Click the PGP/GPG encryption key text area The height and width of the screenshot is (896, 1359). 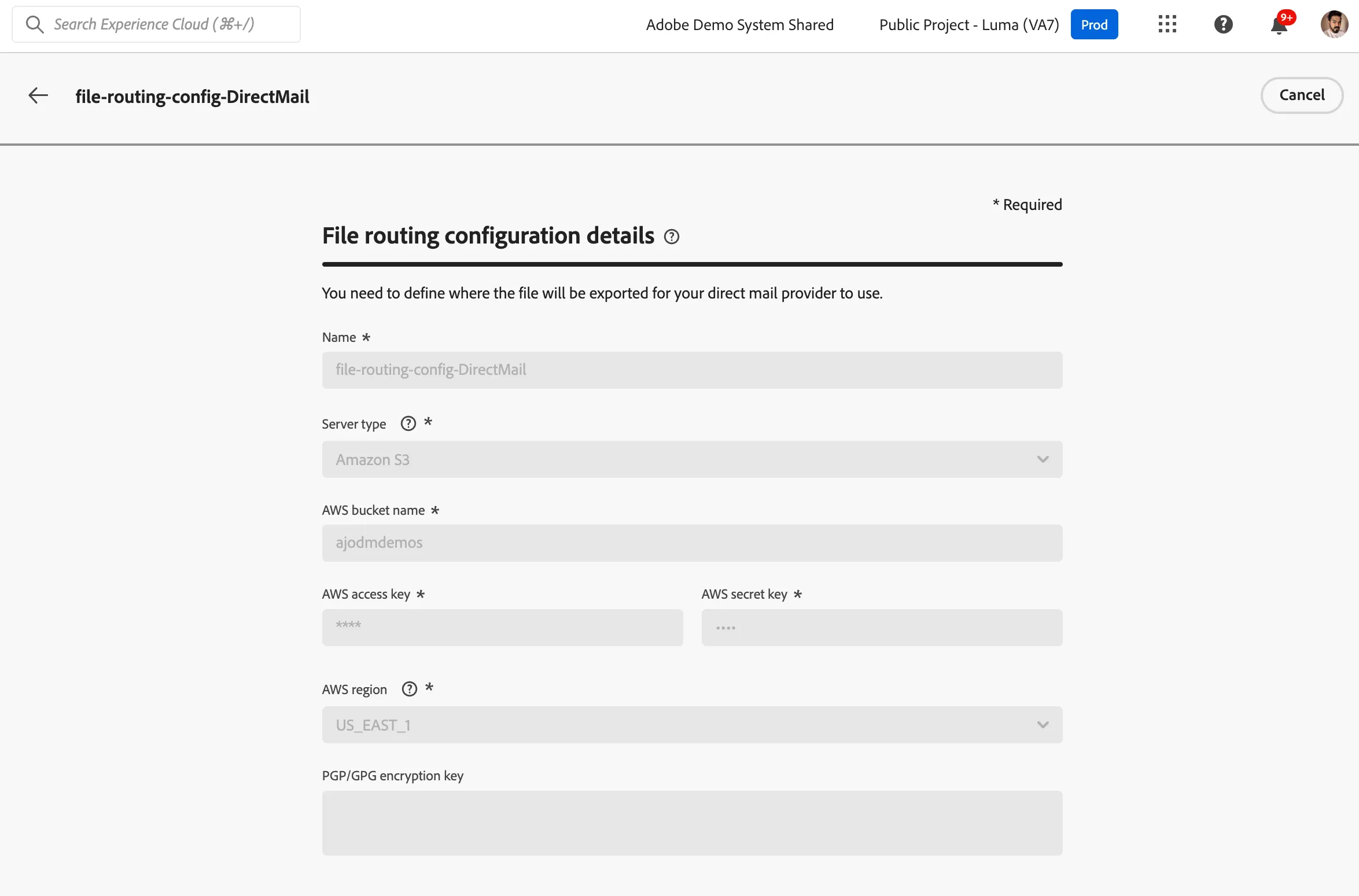pos(692,823)
